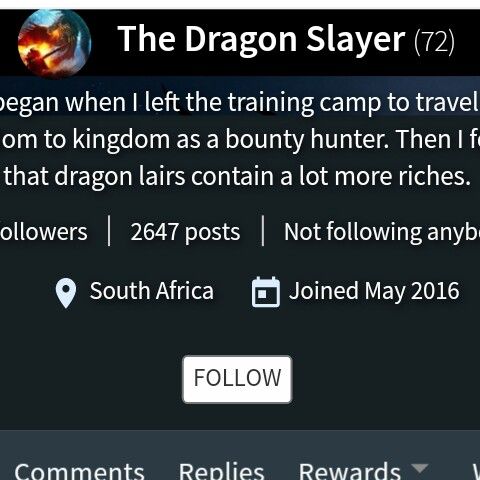Click the bio line about training camp
Screen dimensions: 480x480
[x=240, y=102]
